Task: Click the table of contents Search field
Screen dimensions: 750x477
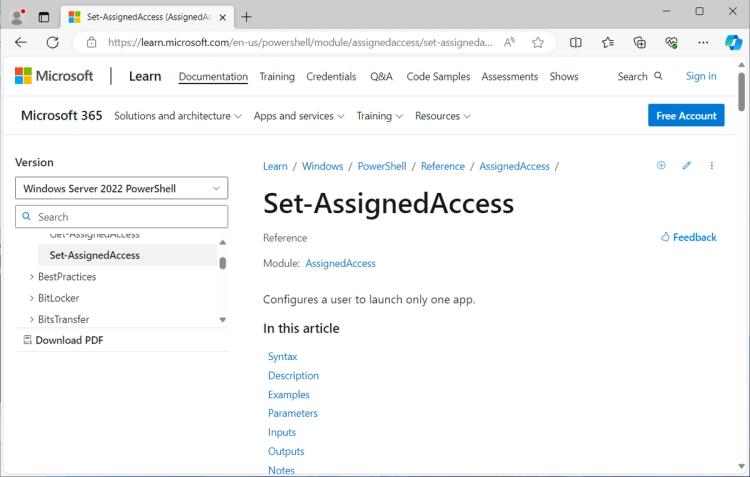Action: (121, 217)
